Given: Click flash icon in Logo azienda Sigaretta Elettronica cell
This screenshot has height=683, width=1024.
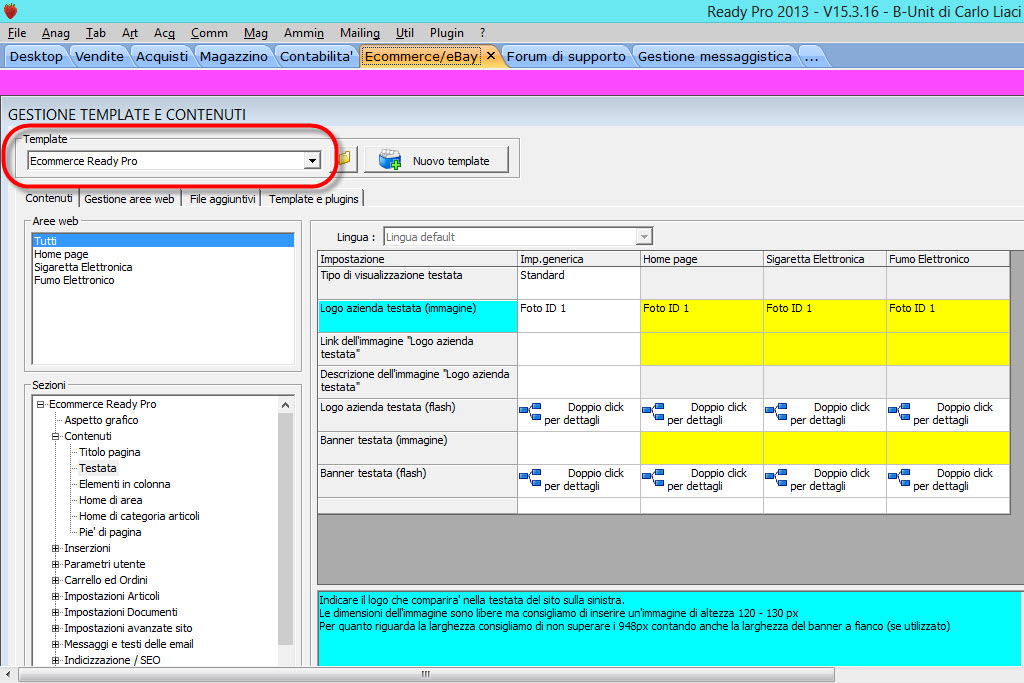Looking at the screenshot, I should pyautogui.click(x=776, y=412).
